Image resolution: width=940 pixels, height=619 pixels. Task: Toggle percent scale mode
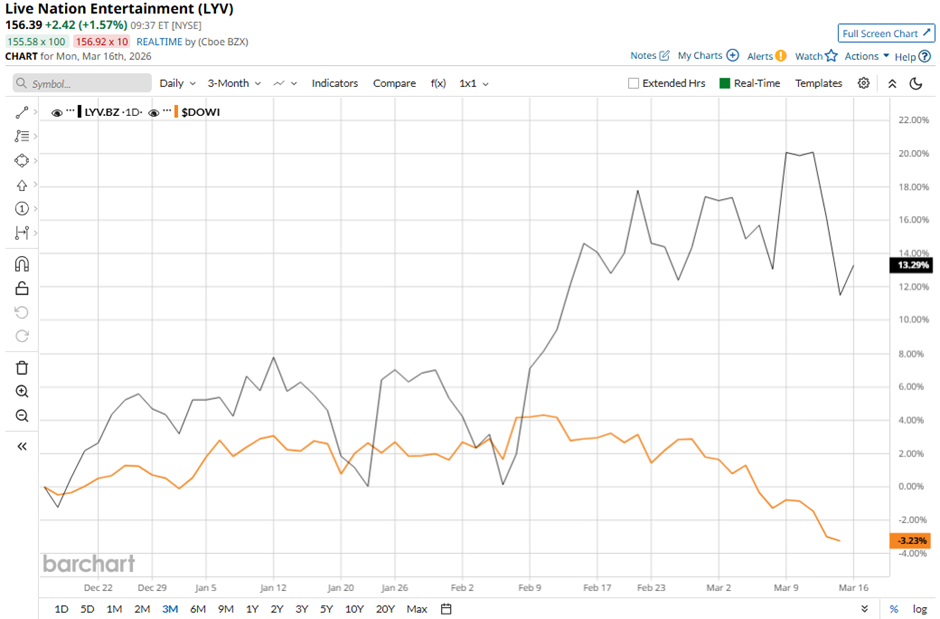pyautogui.click(x=894, y=609)
